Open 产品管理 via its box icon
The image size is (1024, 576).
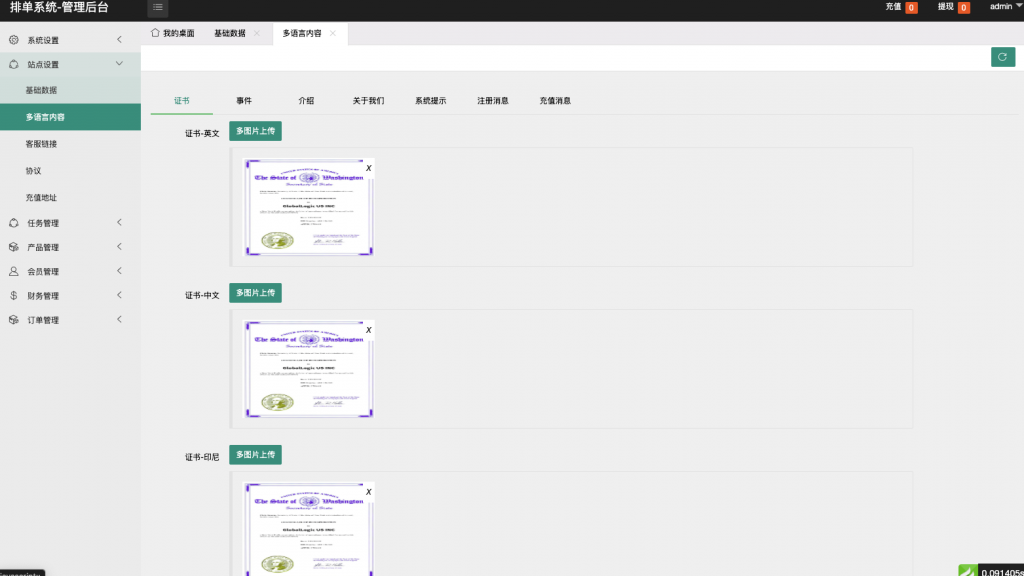[14, 247]
